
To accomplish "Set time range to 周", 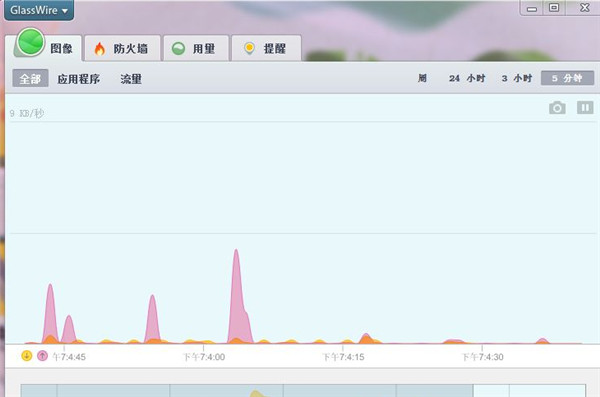I will pos(422,78).
